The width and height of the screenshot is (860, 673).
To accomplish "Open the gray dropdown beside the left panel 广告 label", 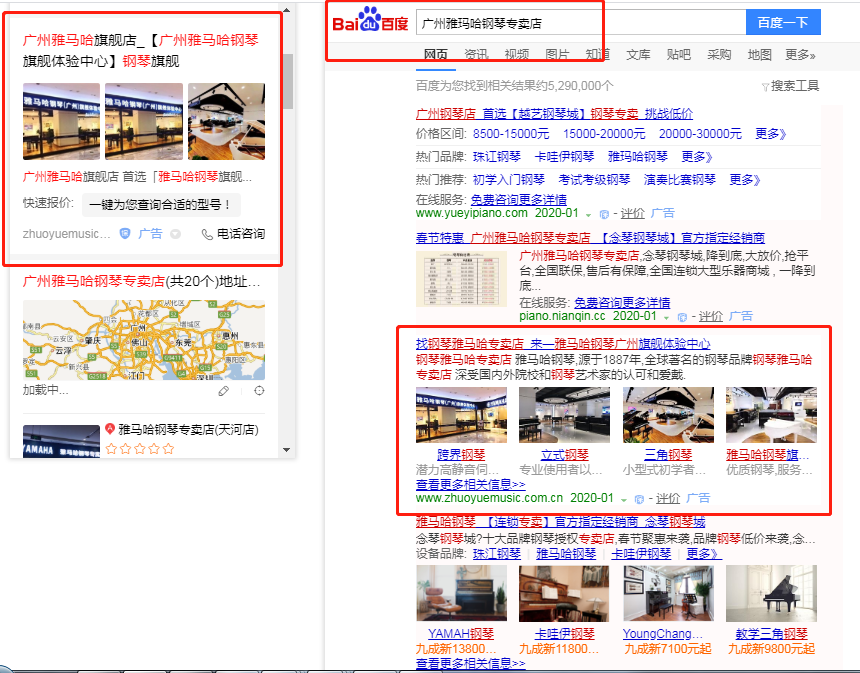I will pos(175,234).
